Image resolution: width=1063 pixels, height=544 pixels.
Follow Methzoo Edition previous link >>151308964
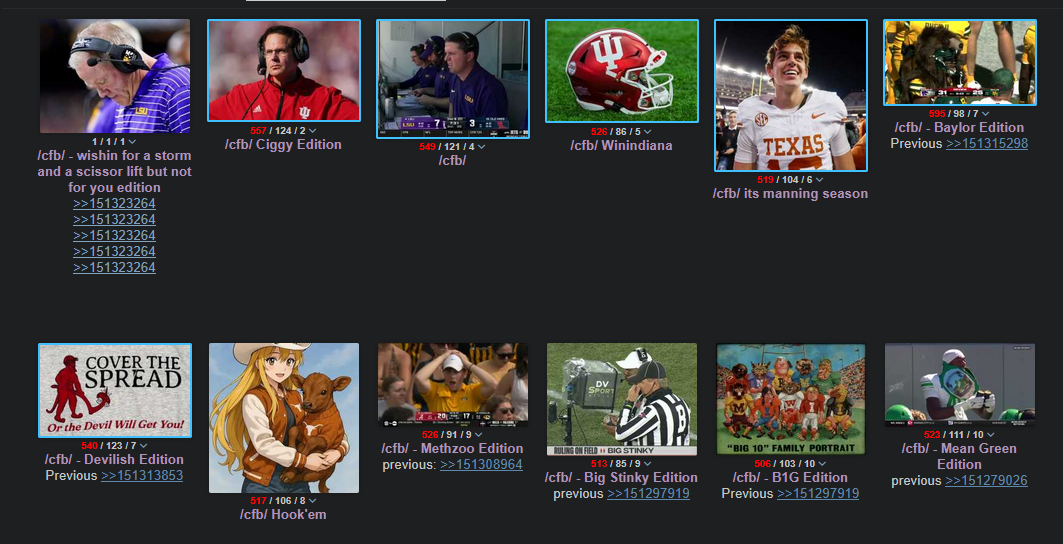click(x=481, y=465)
